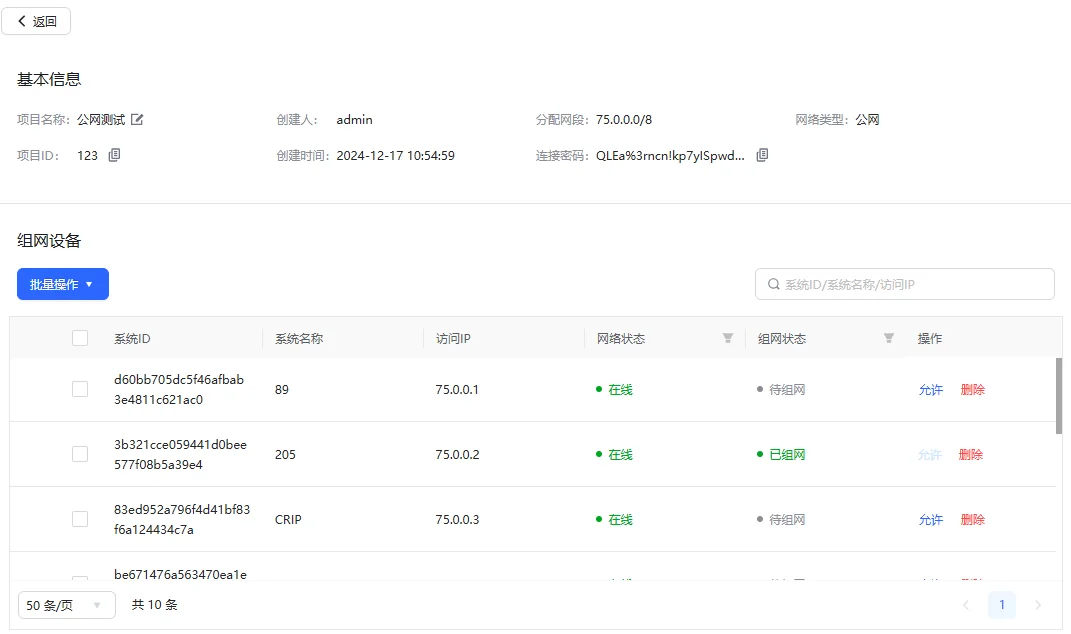Click the creation time 2024-12-17 10:54:59

[x=395, y=156]
